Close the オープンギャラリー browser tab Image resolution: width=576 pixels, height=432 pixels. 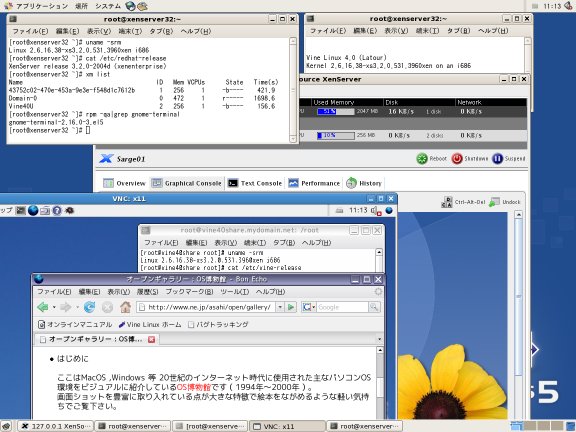point(151,339)
